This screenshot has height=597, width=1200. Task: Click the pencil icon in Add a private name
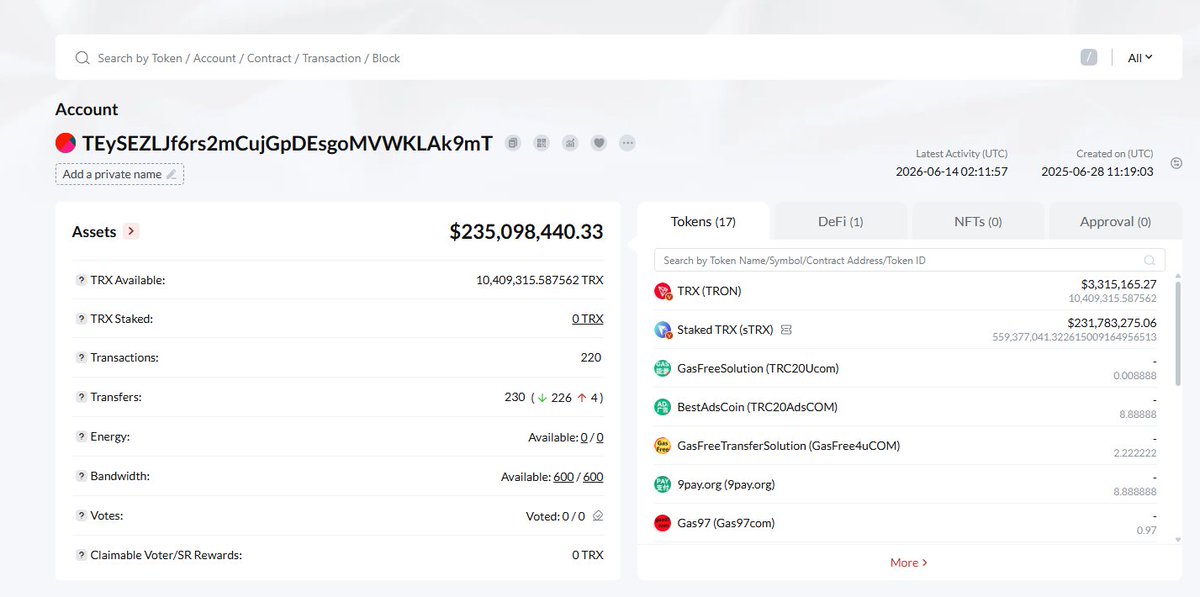[x=171, y=174]
